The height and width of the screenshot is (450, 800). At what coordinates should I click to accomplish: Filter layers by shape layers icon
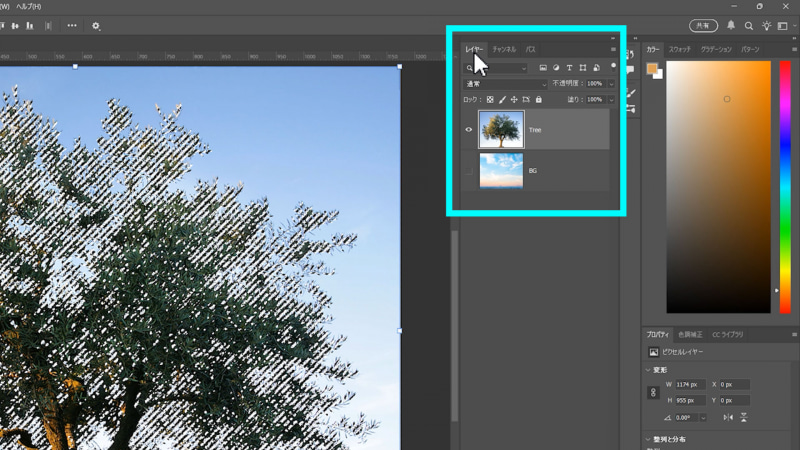583,68
